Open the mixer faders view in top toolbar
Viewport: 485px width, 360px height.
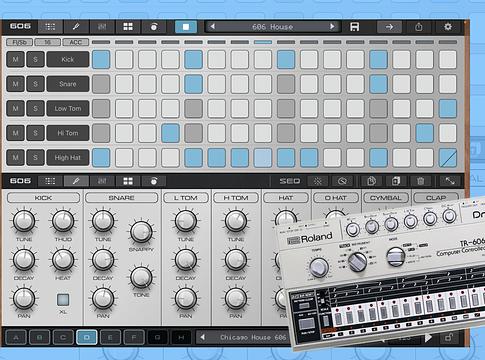102,27
